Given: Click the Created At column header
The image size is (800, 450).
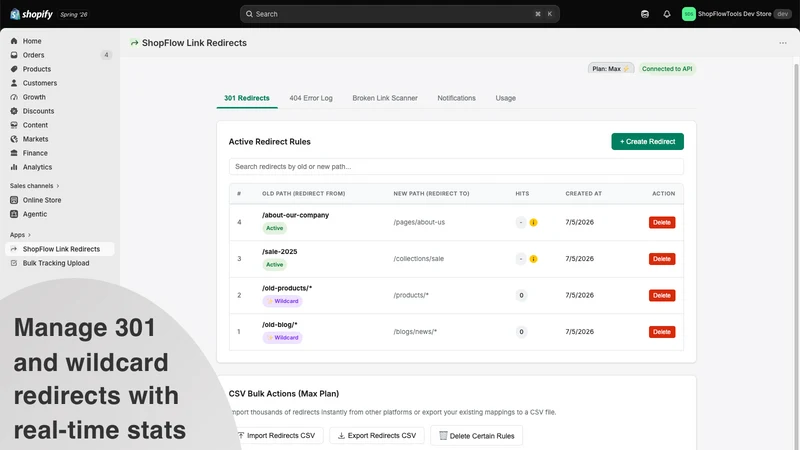Looking at the screenshot, I should pyautogui.click(x=583, y=194).
